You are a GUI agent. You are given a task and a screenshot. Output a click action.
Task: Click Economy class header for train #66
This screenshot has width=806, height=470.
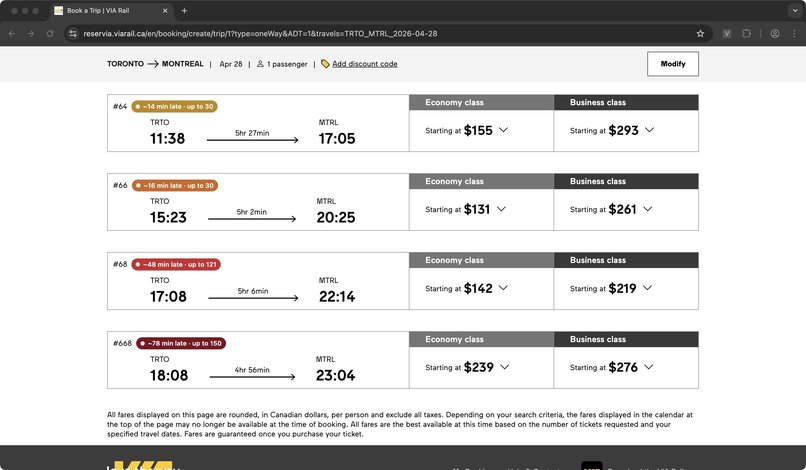(x=481, y=181)
